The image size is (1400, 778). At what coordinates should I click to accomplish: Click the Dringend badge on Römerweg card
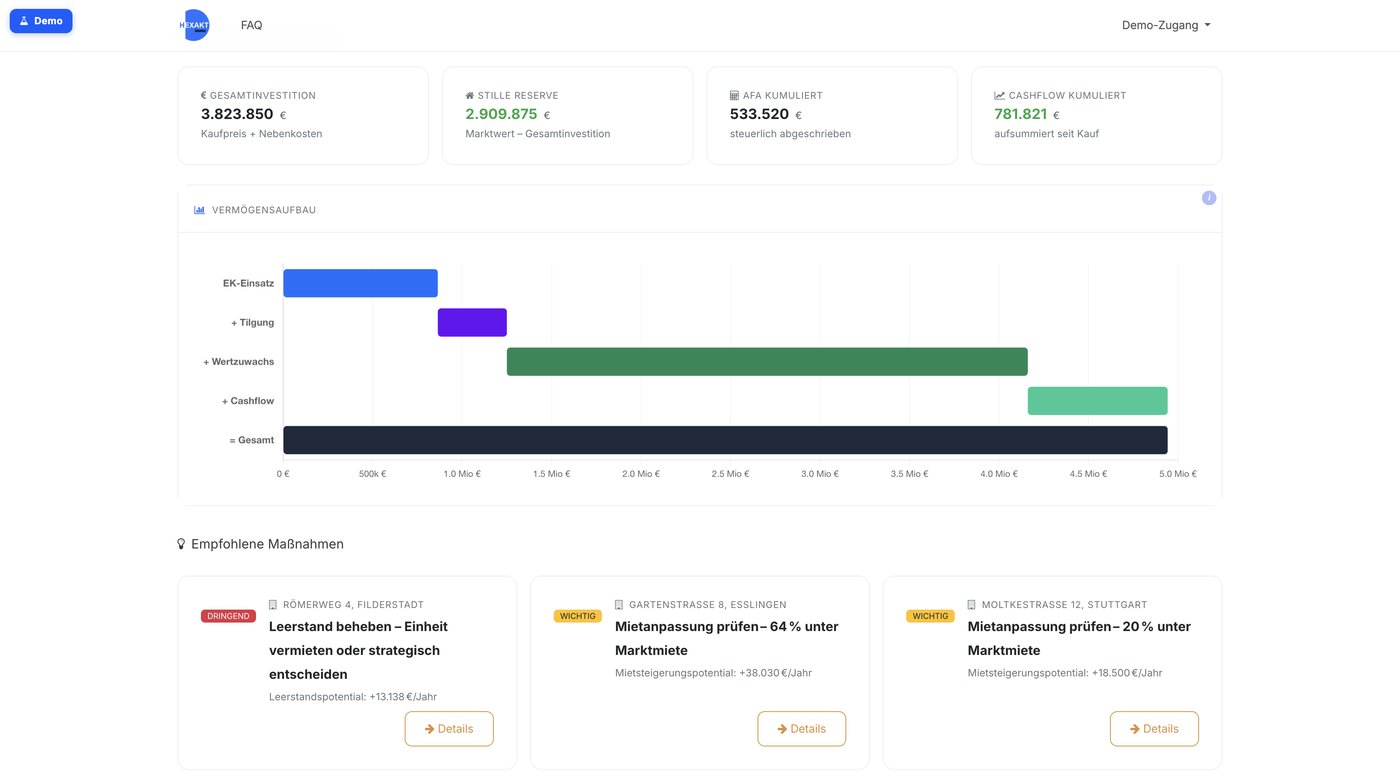pyautogui.click(x=228, y=616)
